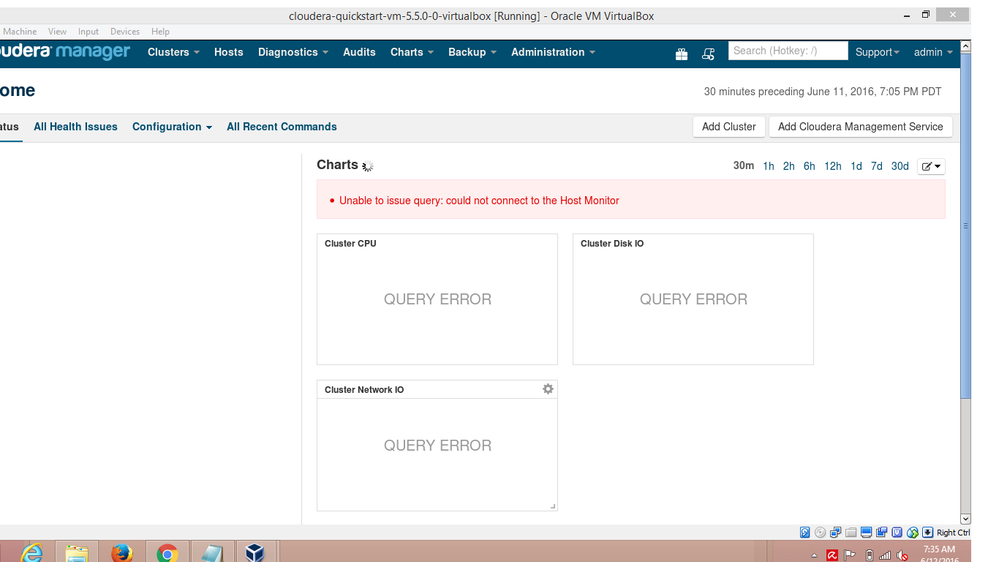Open Firefox from the taskbar
999x562 pixels.
(x=121, y=552)
